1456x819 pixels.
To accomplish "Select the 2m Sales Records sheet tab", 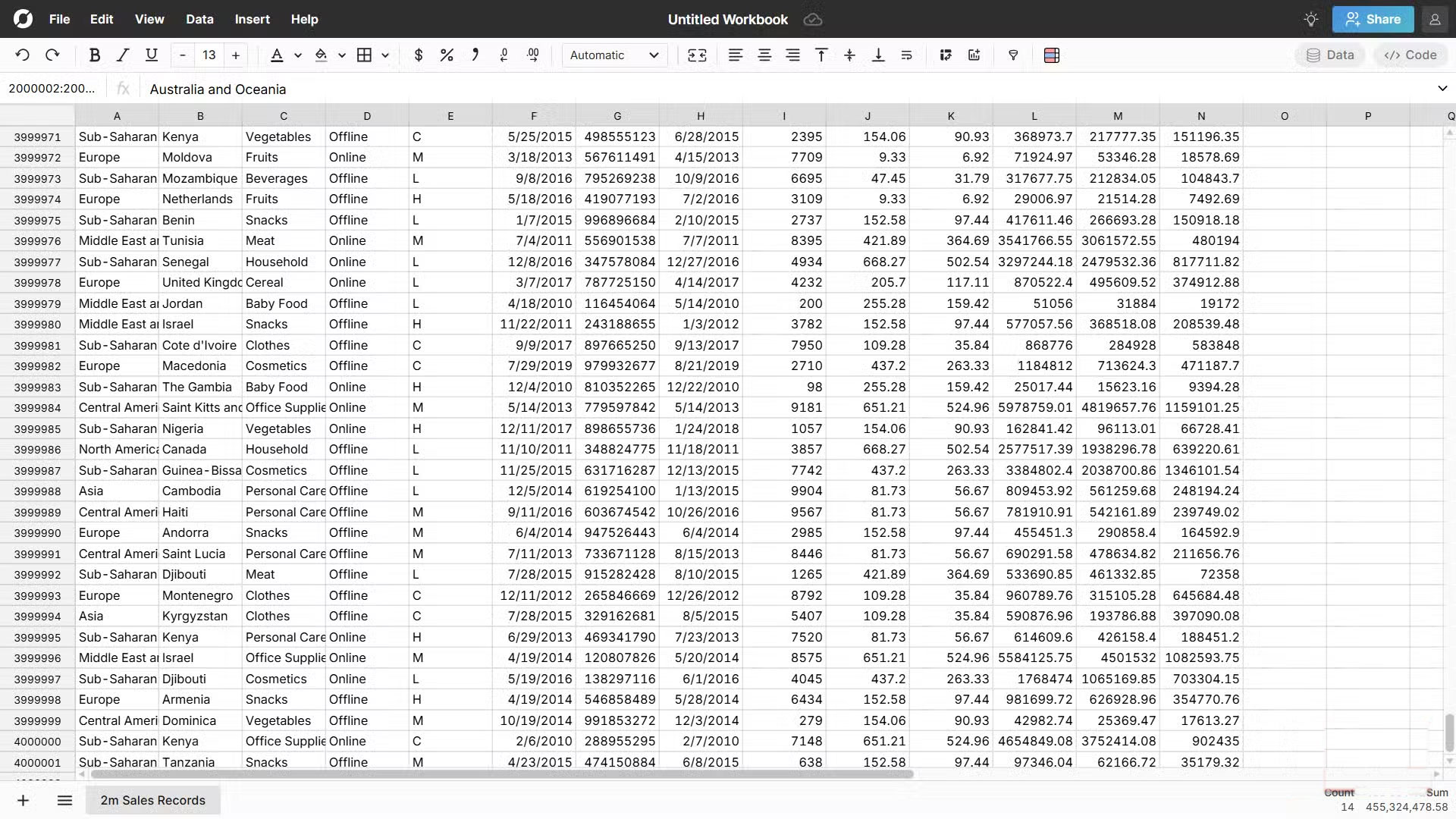I will [152, 800].
